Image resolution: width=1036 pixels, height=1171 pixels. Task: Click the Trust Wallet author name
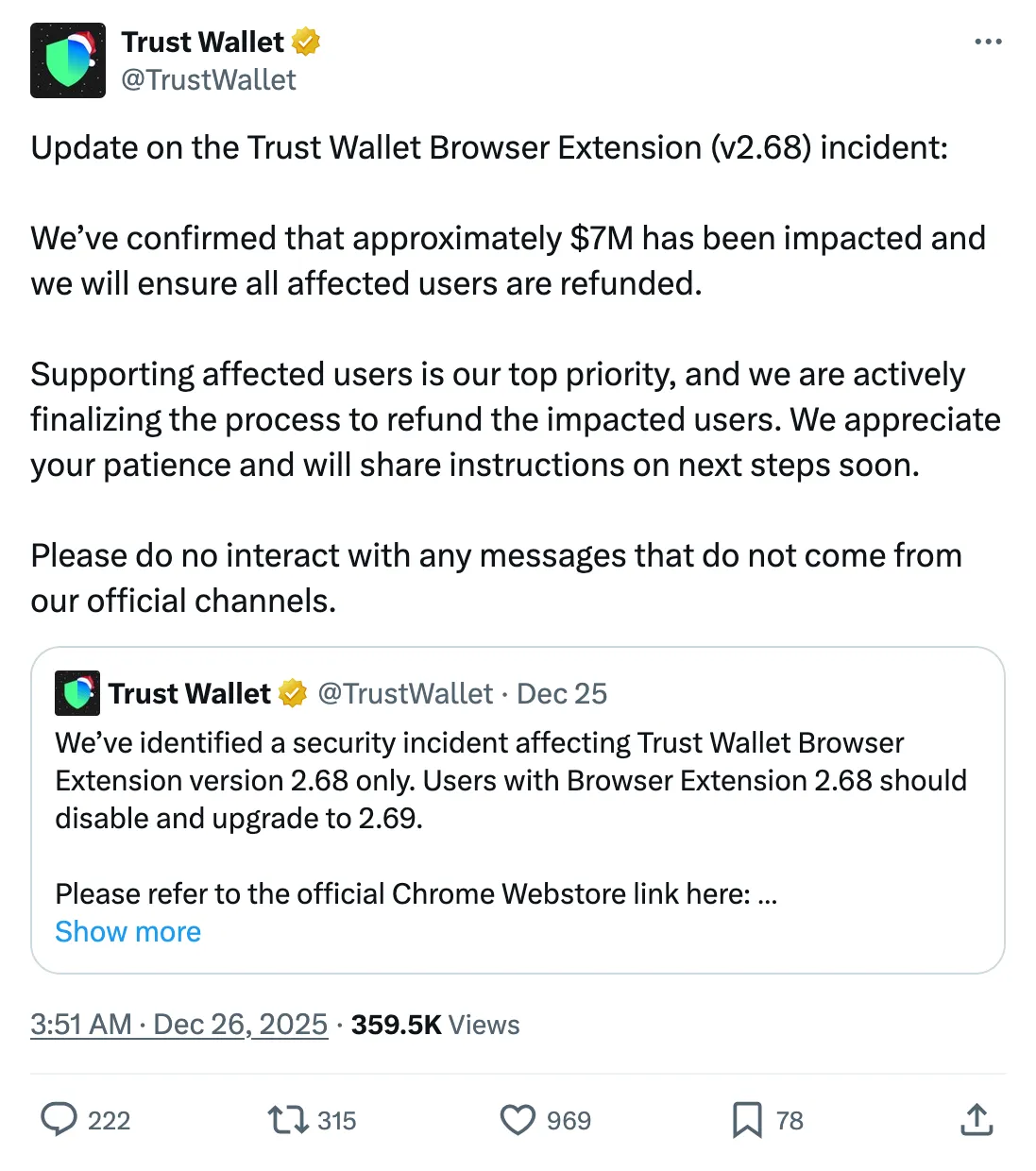[x=202, y=42]
